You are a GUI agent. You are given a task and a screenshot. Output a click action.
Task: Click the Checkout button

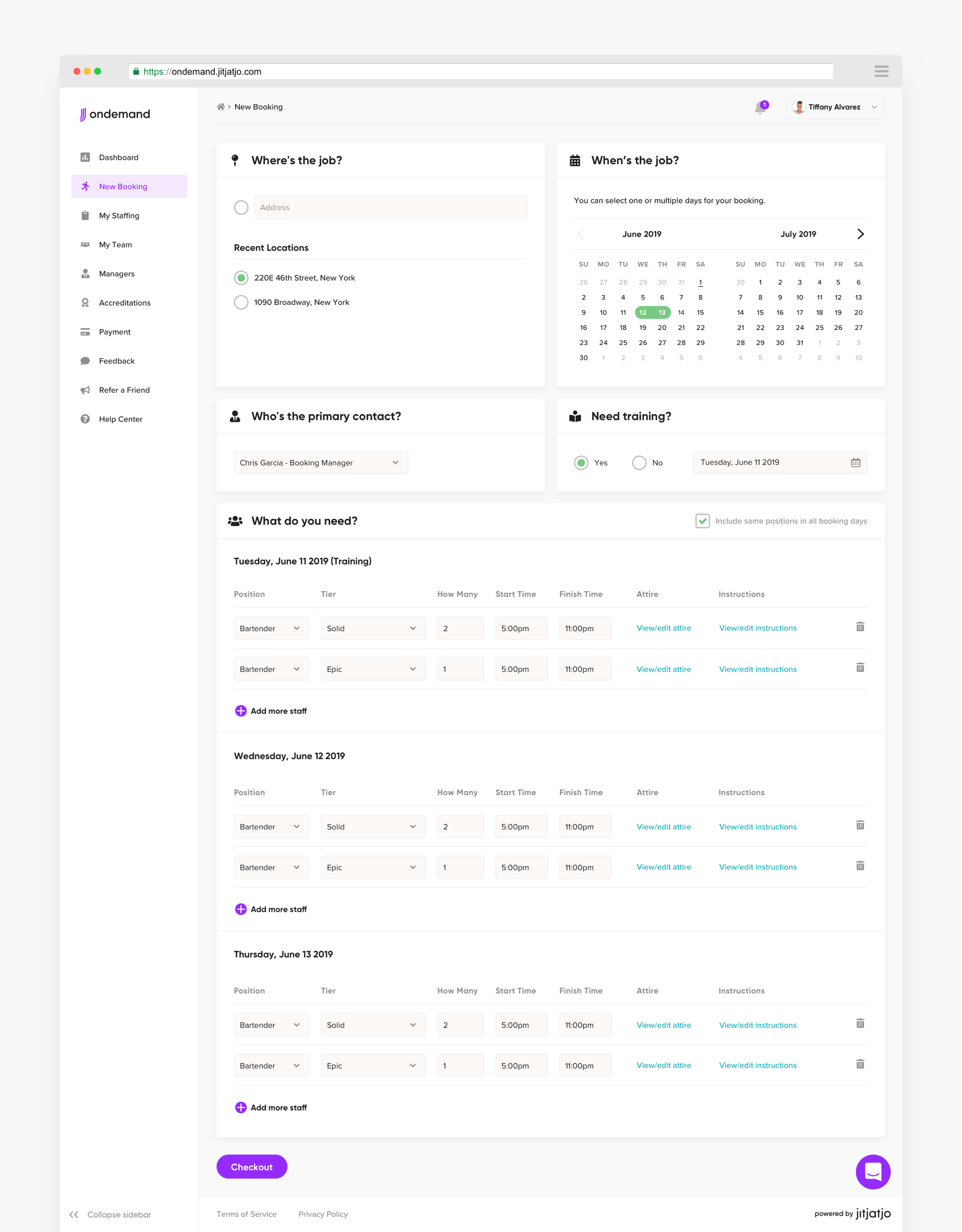click(x=251, y=1166)
